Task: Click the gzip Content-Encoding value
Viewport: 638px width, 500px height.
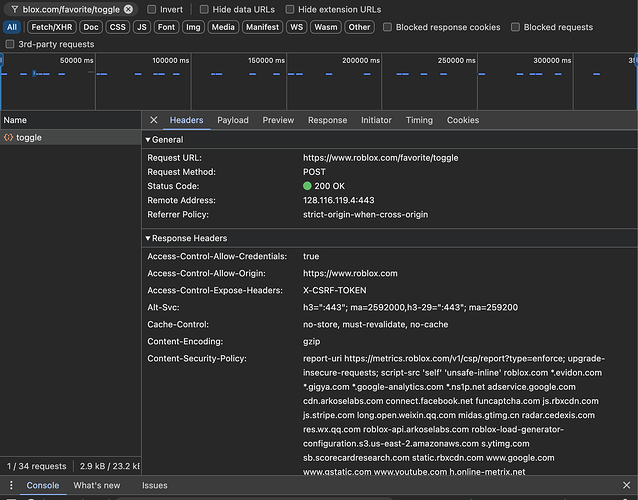Action: 312,342
